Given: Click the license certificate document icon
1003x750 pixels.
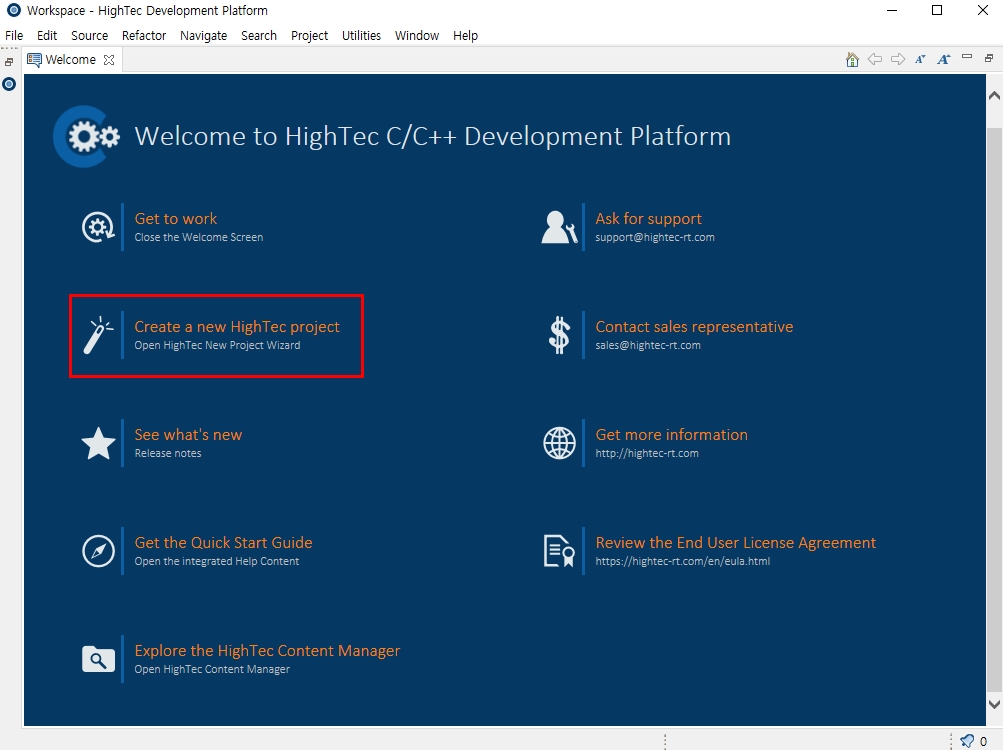Looking at the screenshot, I should (x=559, y=551).
